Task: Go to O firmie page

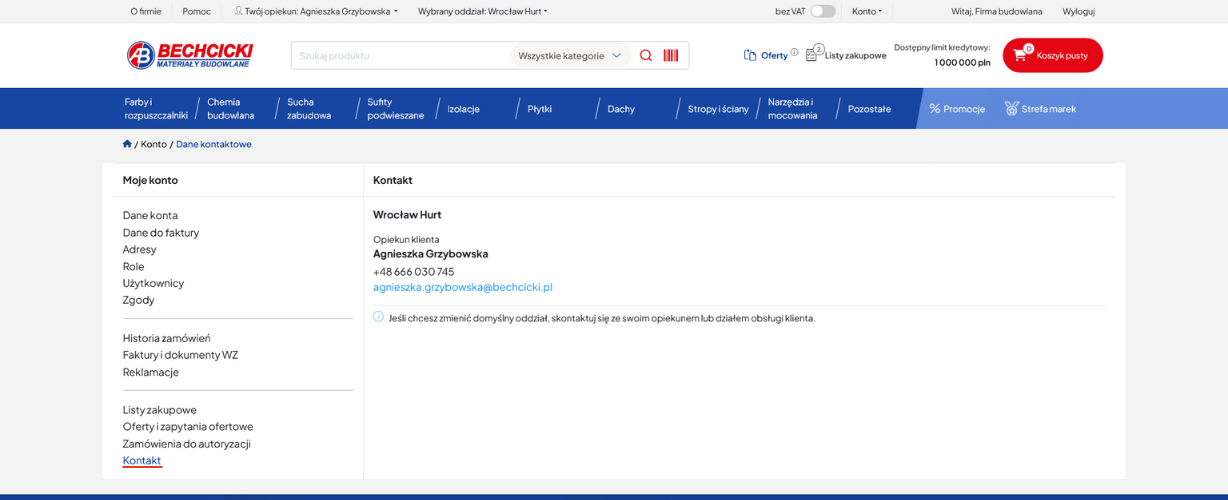Action: click(x=146, y=11)
